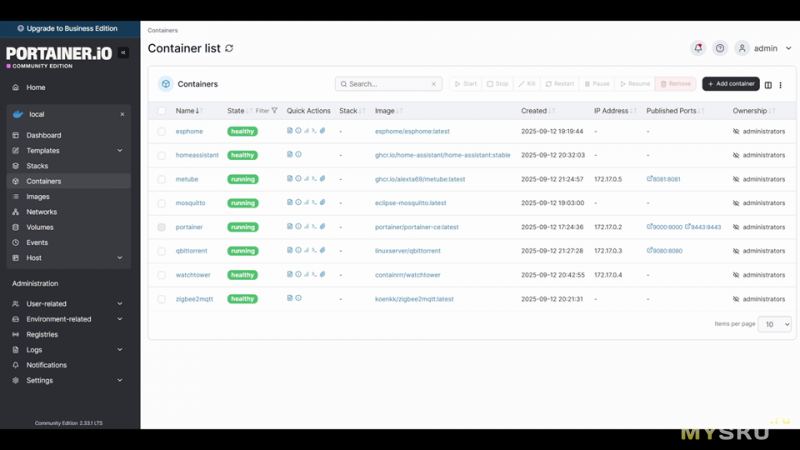The image size is (800, 450).
Task: Open the homeassistant container link
Action: pyautogui.click(x=197, y=155)
